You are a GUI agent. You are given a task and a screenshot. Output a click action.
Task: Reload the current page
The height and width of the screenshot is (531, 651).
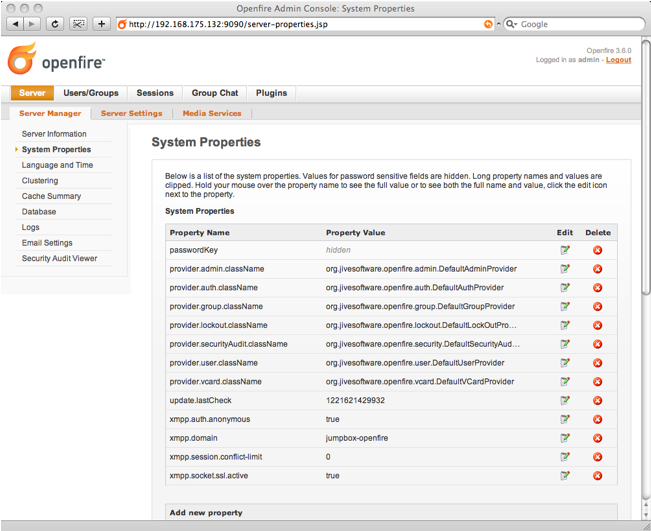click(55, 24)
